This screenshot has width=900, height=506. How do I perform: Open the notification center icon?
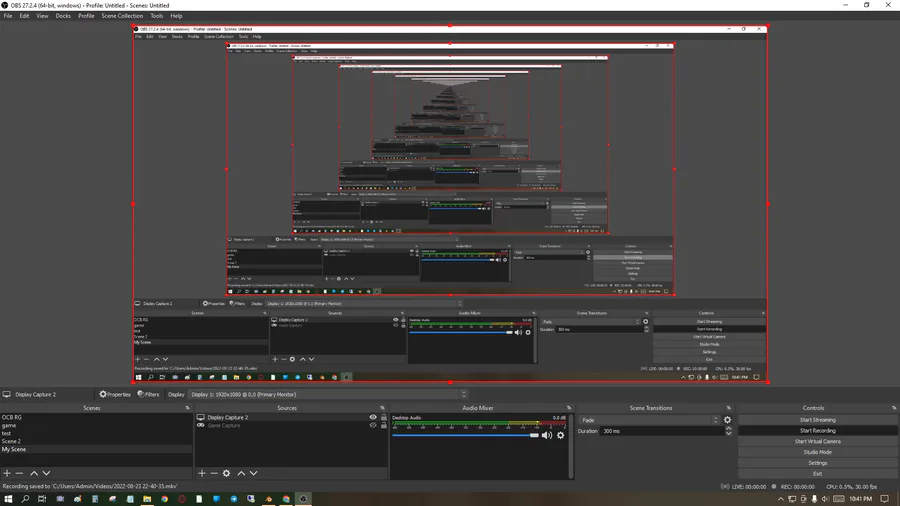tap(885, 499)
